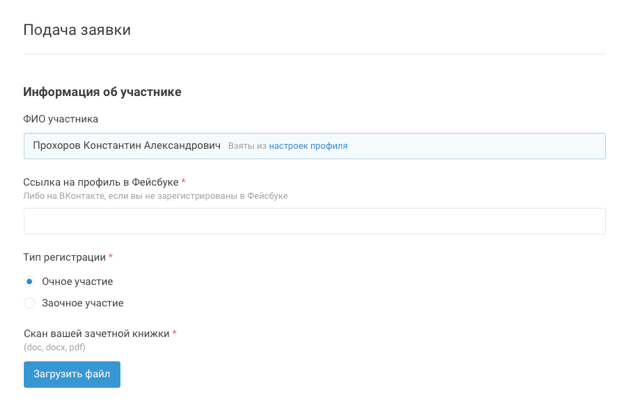Click the Подача заявки page heading
The height and width of the screenshot is (415, 629).
click(x=77, y=30)
